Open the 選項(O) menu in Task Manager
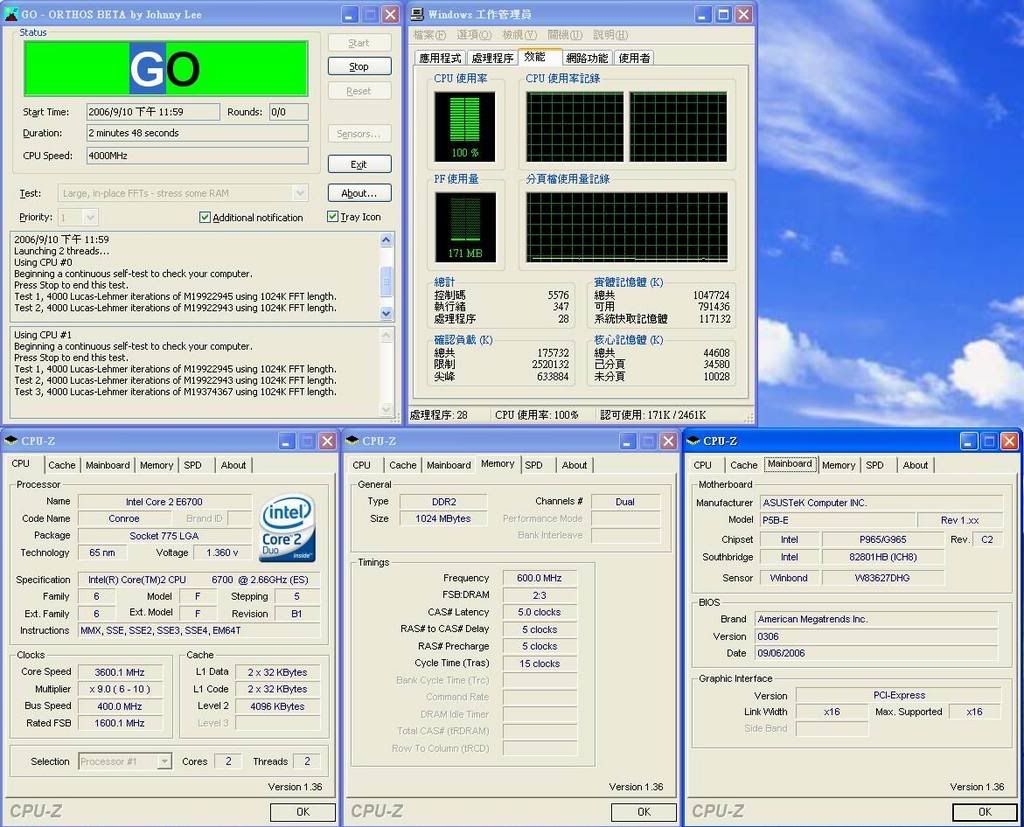 click(x=474, y=35)
